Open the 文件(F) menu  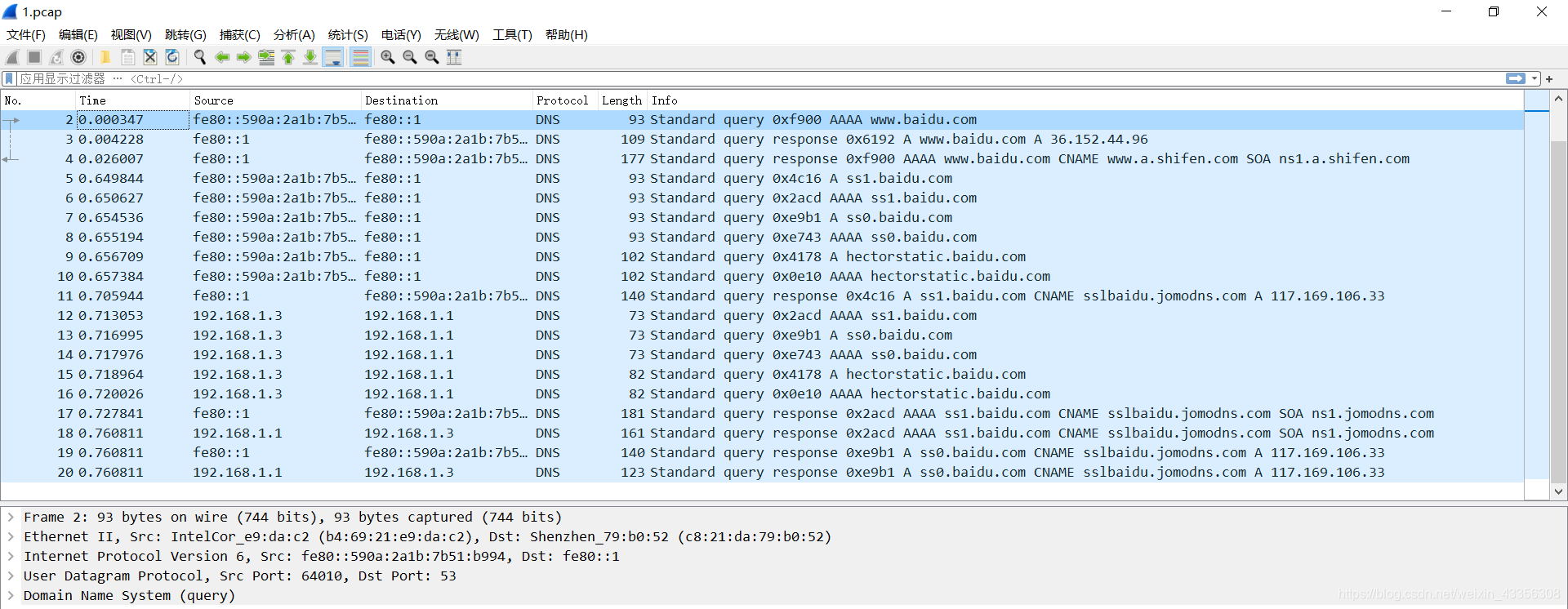pos(26,34)
